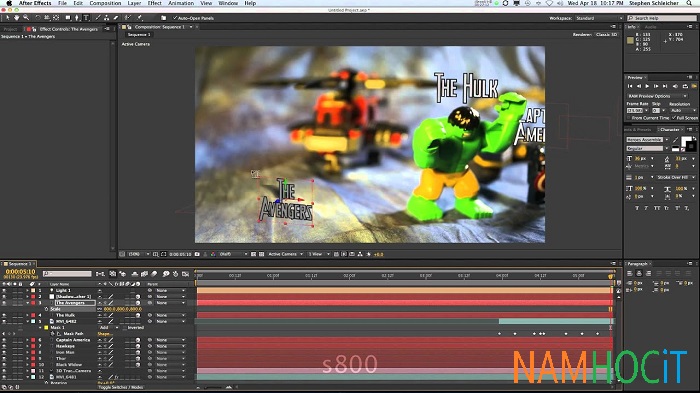Click the Frame Blending timeline icon
Viewport: 700px width, 393px height.
[144, 274]
